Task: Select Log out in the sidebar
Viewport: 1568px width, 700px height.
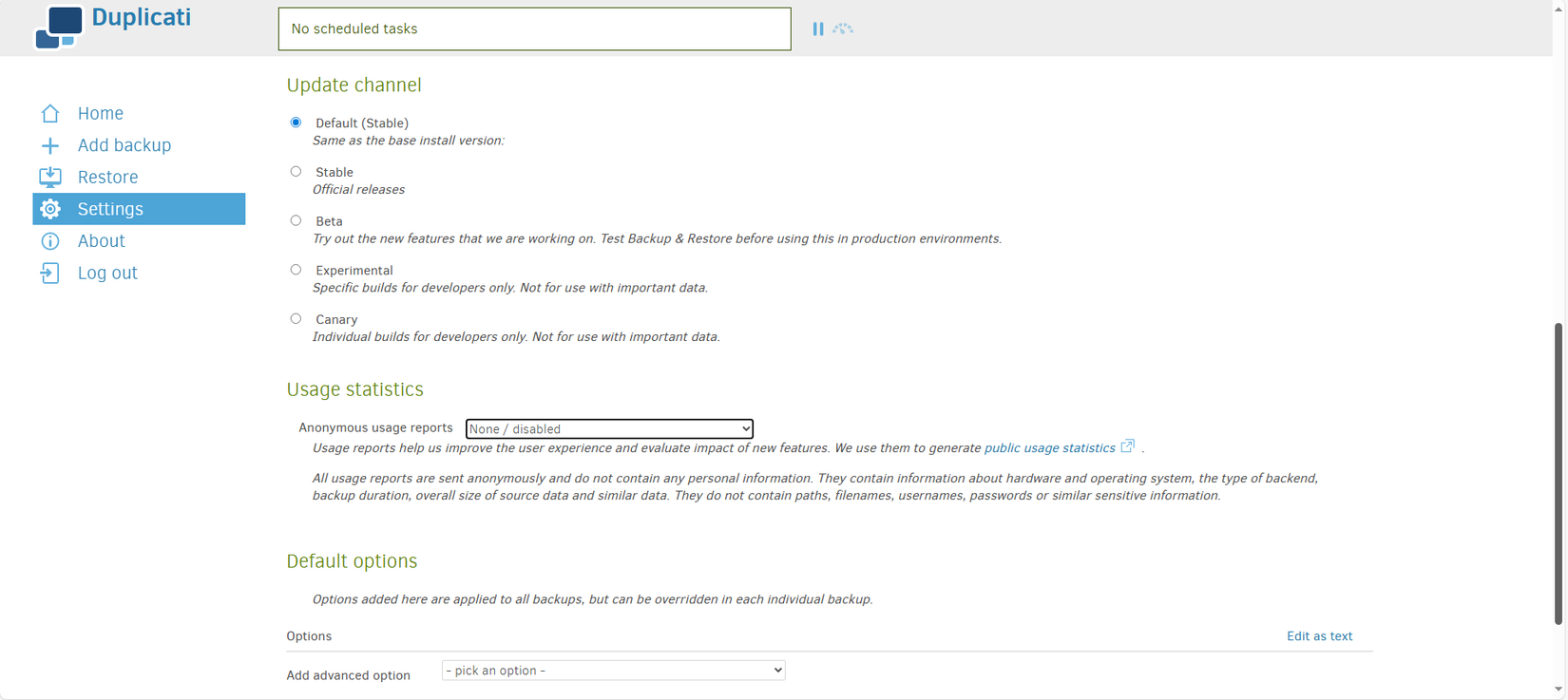Action: [139, 274]
